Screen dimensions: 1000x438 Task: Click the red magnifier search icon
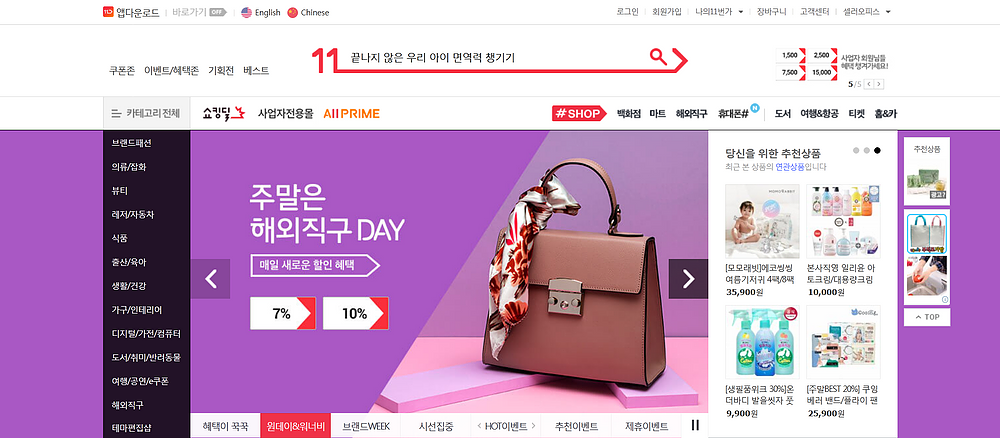658,57
